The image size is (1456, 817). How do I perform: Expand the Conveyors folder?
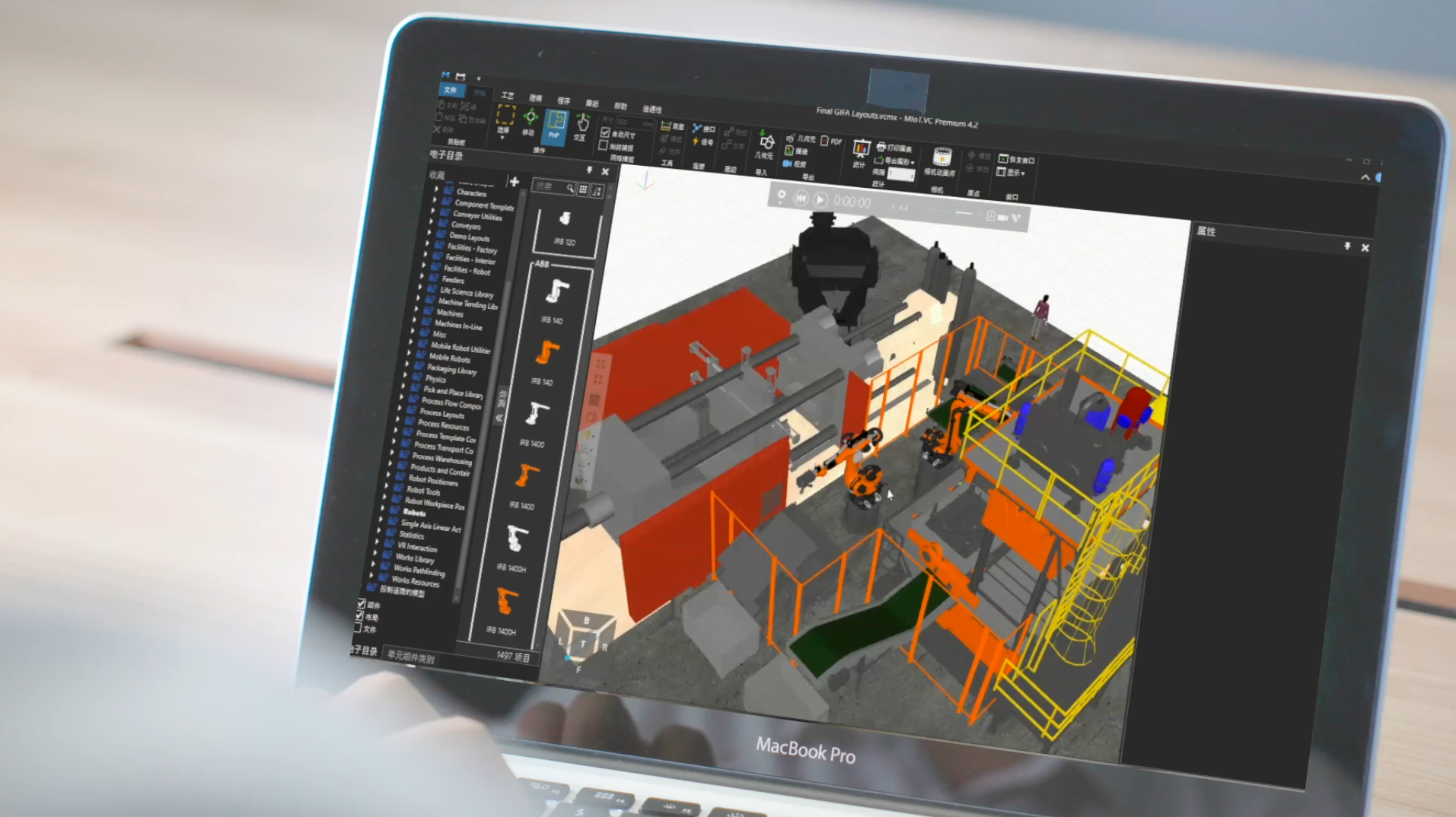click(x=432, y=222)
